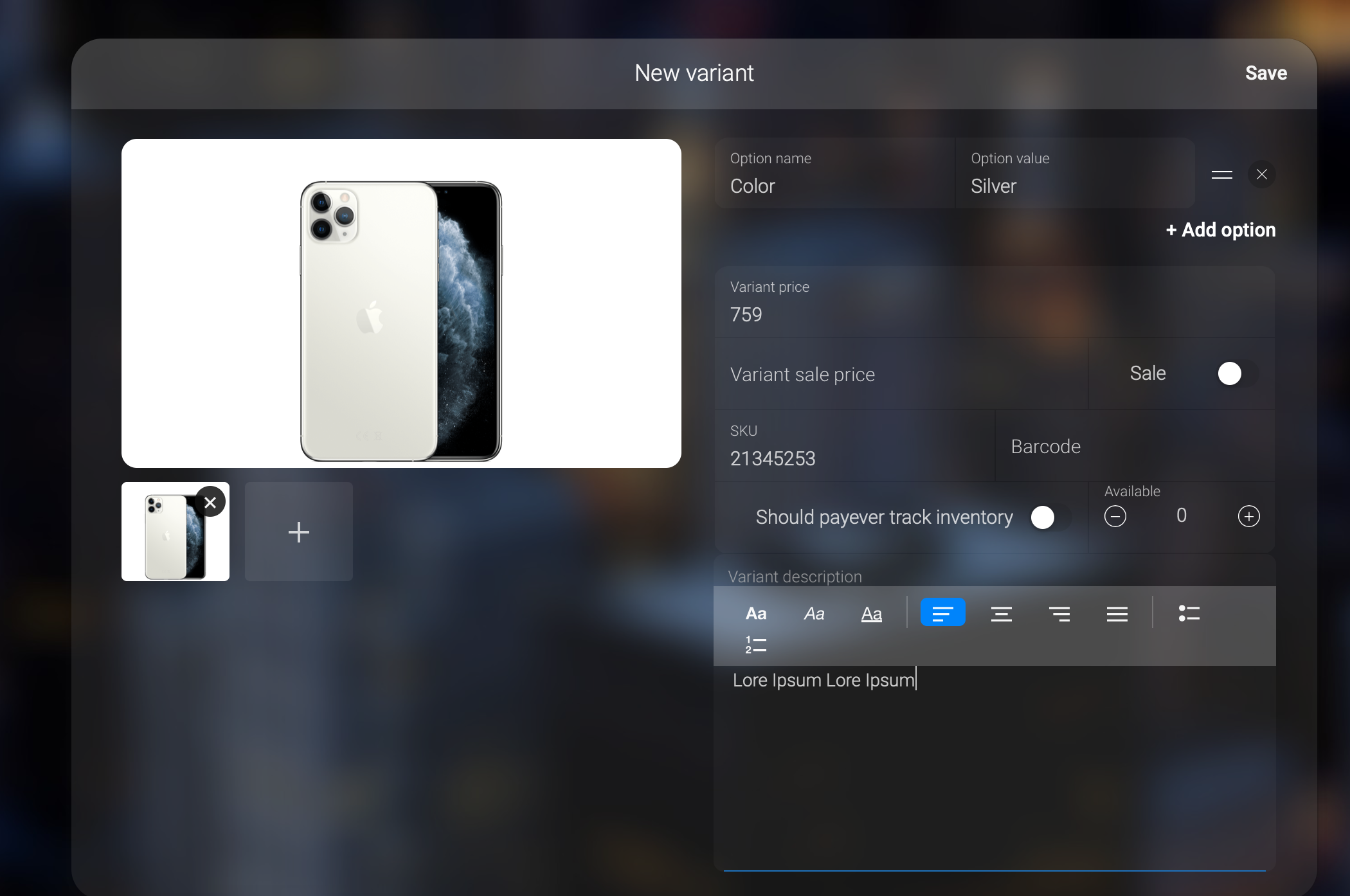Screen dimensions: 1350x896
Task: Decrease the Available quantity
Action: [x=1115, y=516]
